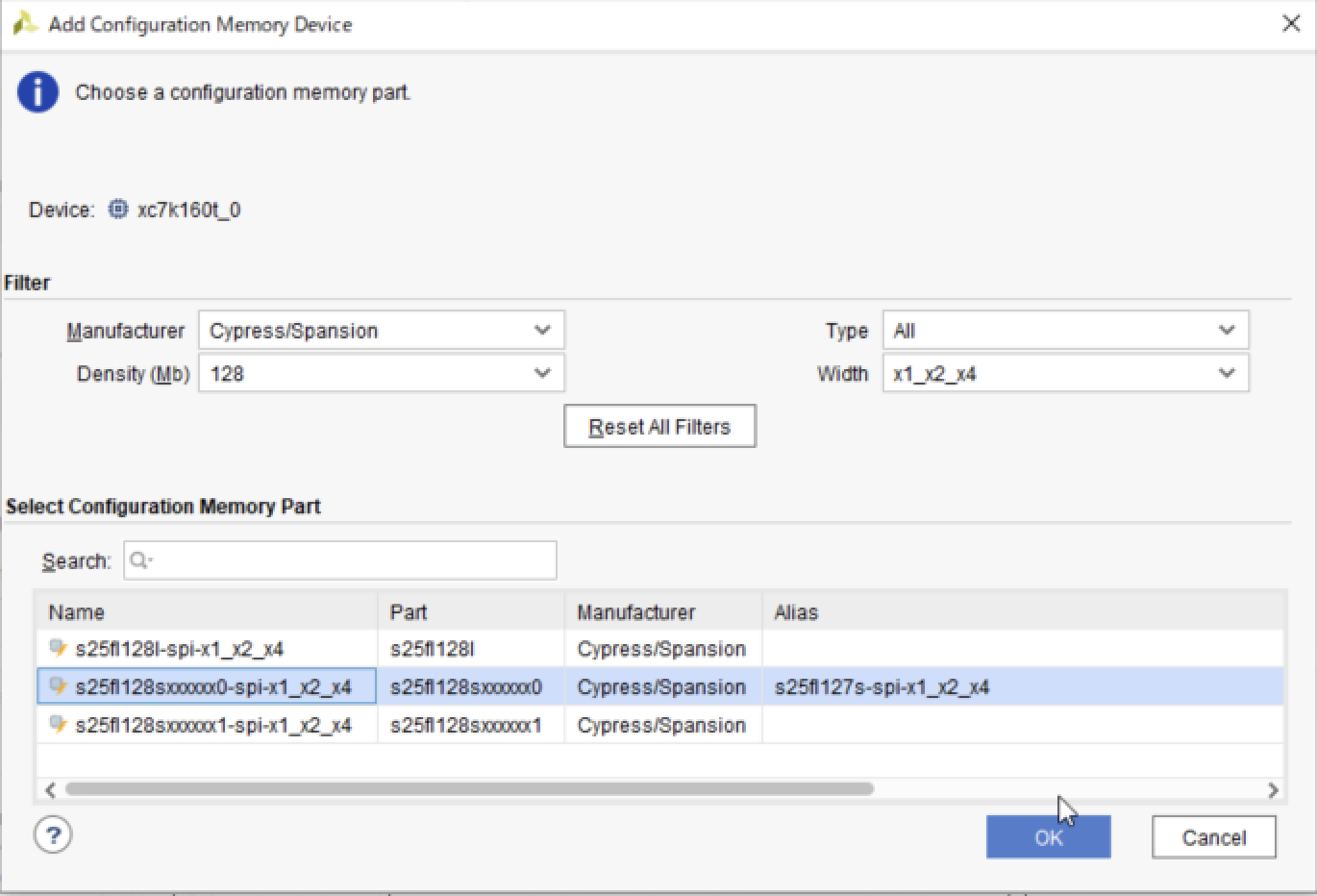Click the xc7k160t_0 device chip icon
Viewport: 1317px width, 896px height.
tap(117, 210)
